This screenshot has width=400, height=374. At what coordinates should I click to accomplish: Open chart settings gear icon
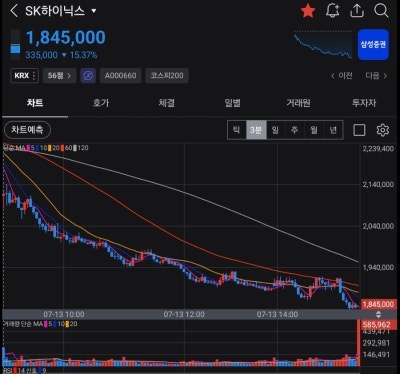(x=383, y=130)
